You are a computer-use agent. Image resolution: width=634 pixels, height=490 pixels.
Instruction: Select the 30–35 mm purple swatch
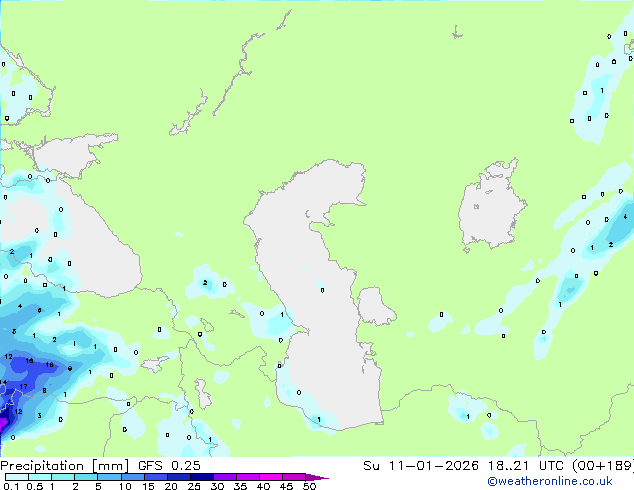click(x=225, y=477)
